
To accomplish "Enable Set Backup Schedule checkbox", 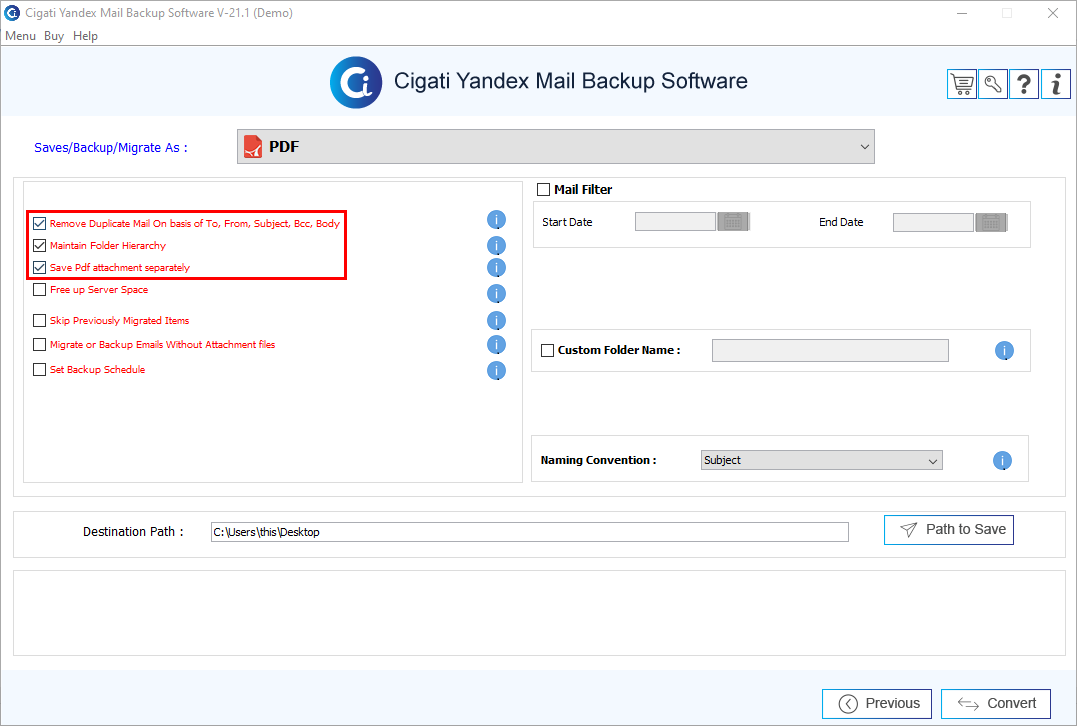I will 40,369.
